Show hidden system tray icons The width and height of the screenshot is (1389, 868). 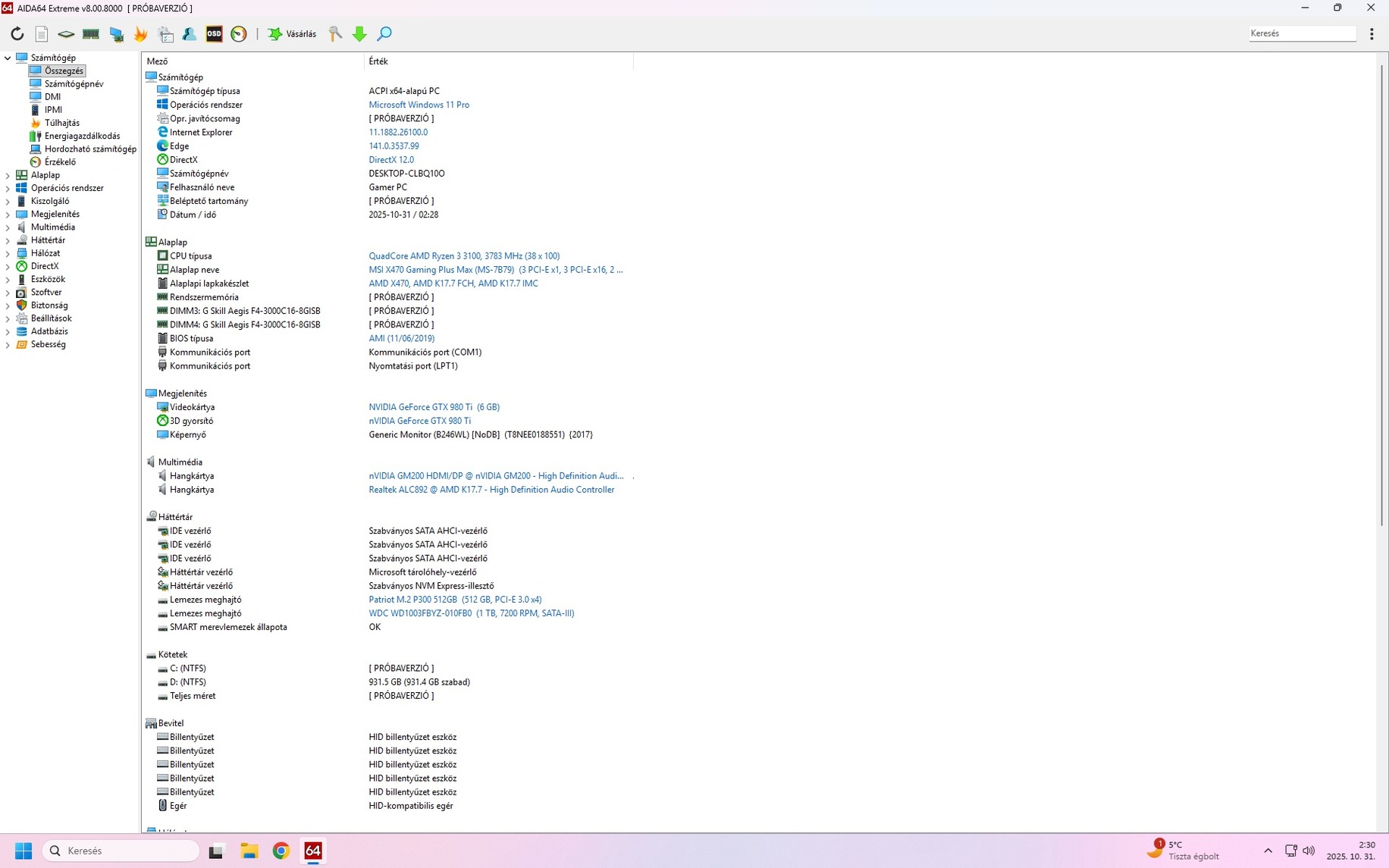tap(1268, 851)
